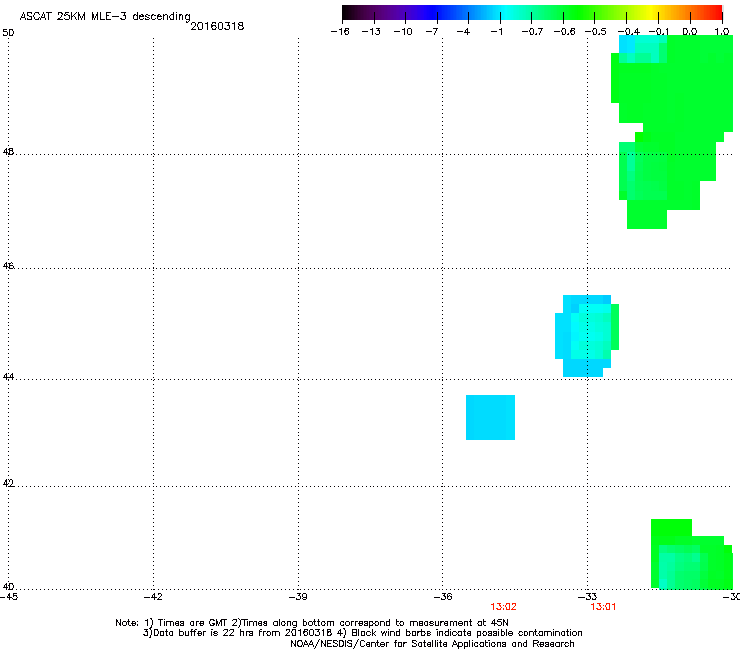740x650 pixels.
Task: Click the note line 'Data buffer is 22 hrs'
Action: (x=362, y=633)
